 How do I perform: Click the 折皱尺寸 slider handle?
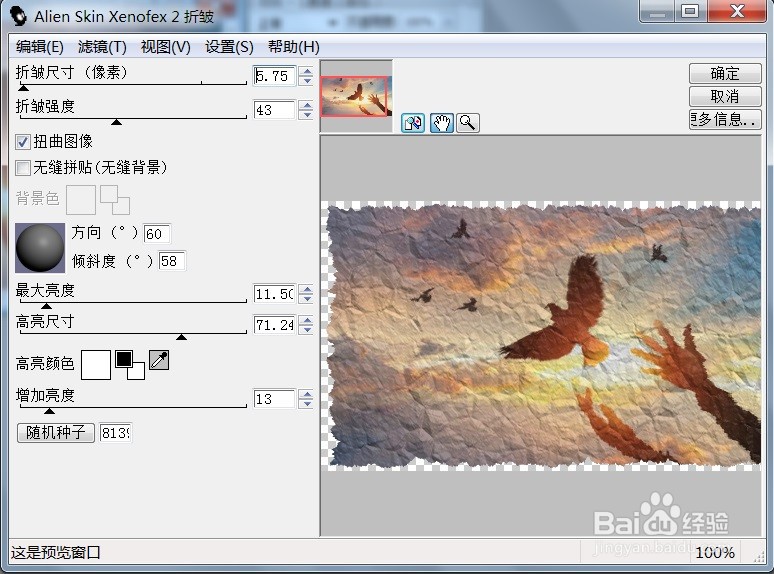pyautogui.click(x=23, y=88)
